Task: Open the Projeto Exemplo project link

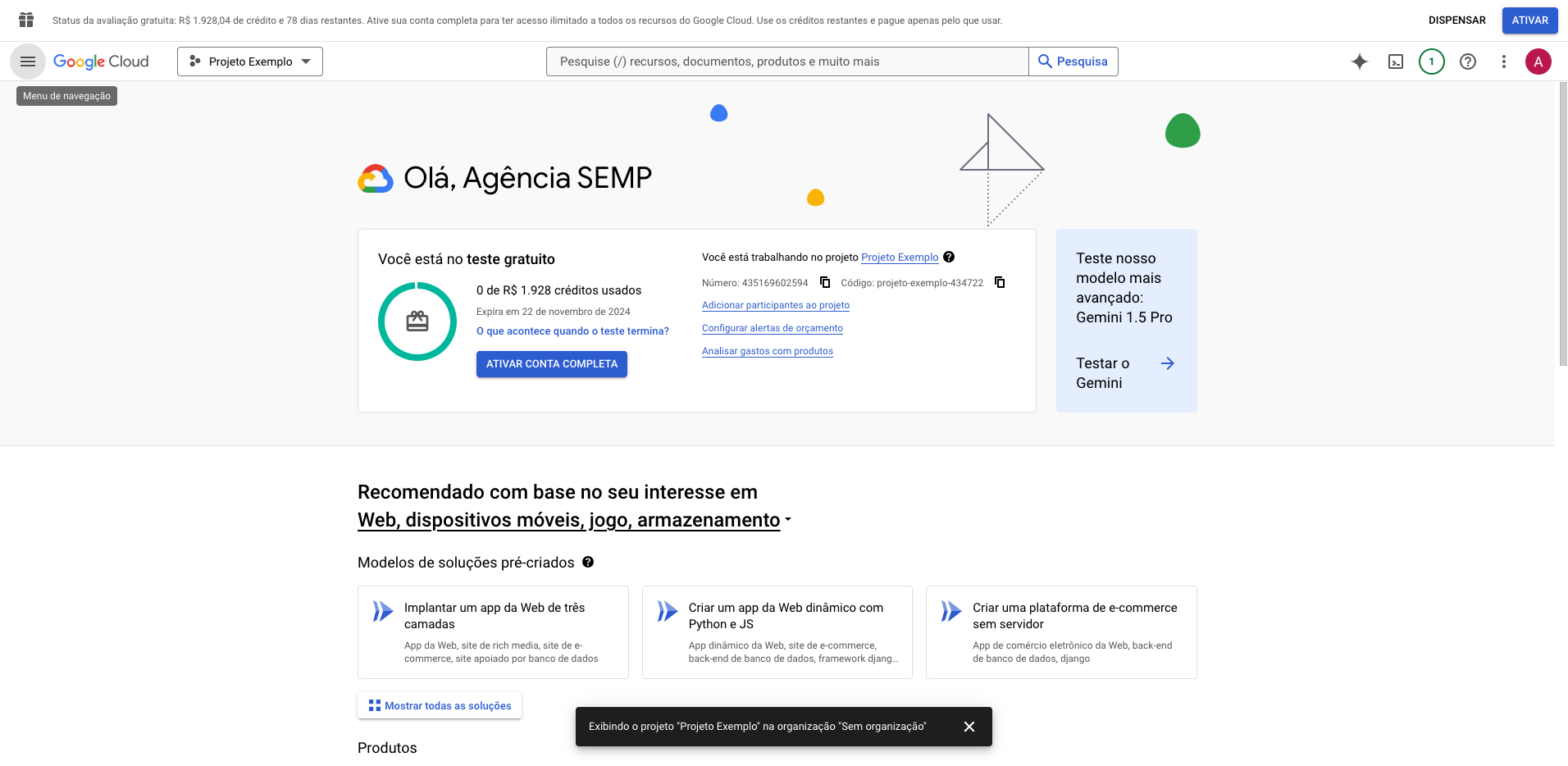Action: click(900, 258)
